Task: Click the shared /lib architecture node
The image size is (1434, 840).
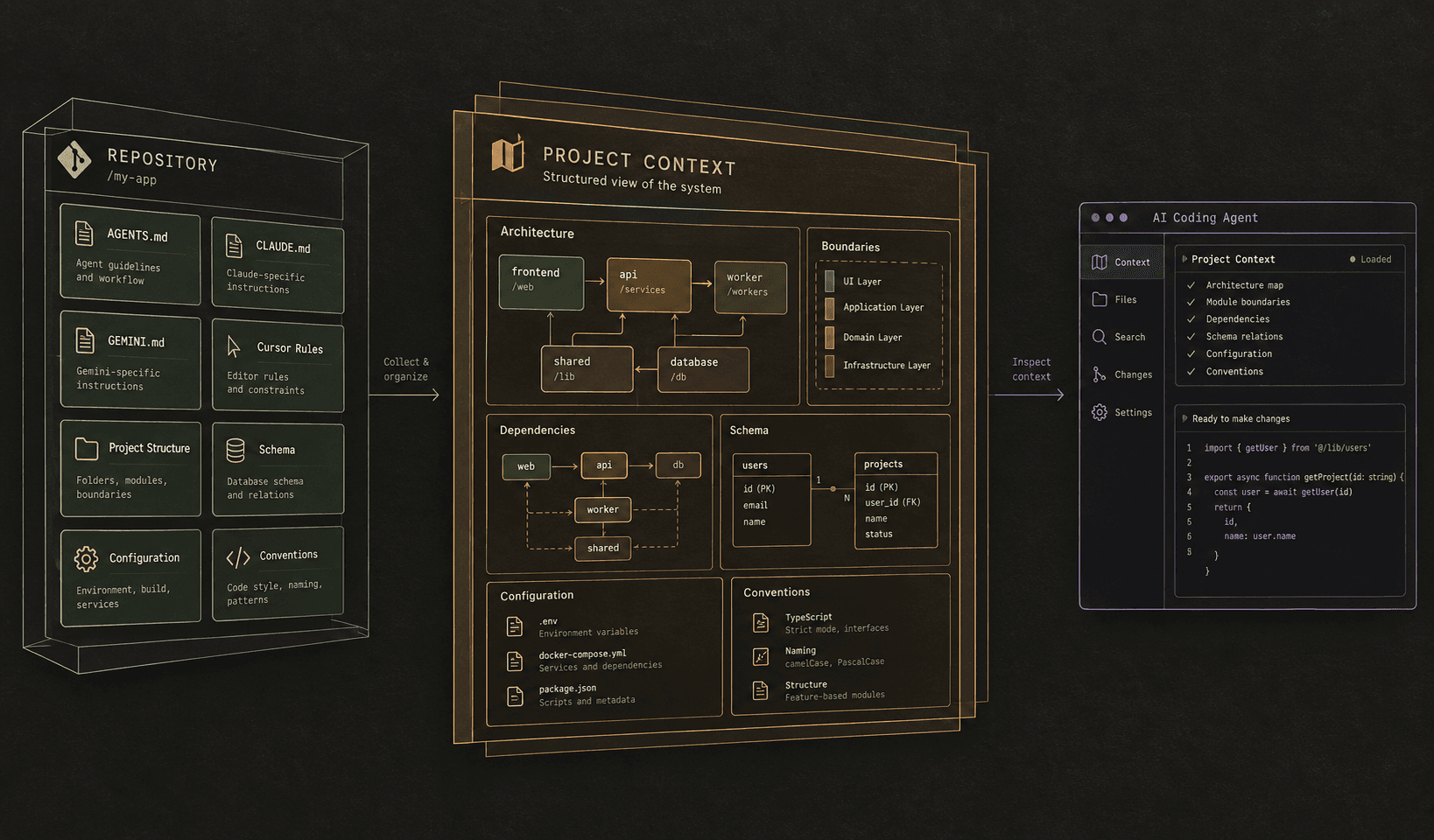Action: (x=587, y=368)
